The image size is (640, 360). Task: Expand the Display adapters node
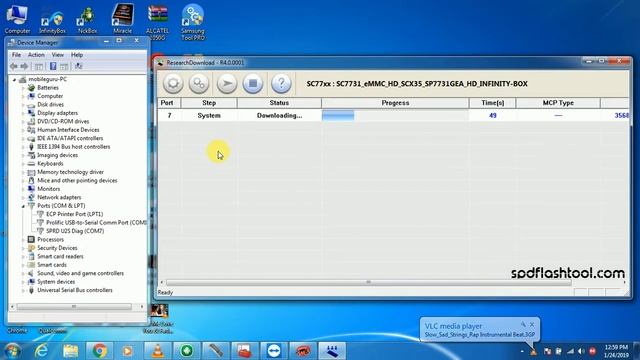pos(23,113)
